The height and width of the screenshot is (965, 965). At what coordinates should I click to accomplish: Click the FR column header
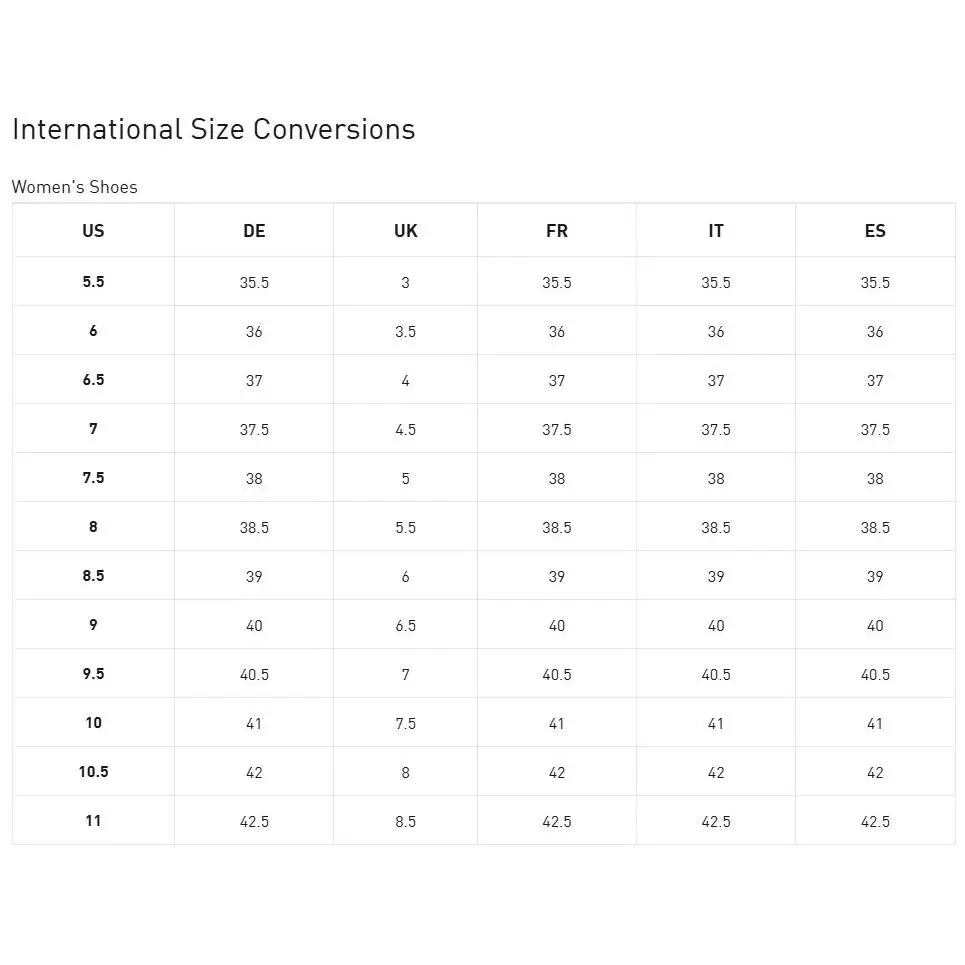click(557, 231)
